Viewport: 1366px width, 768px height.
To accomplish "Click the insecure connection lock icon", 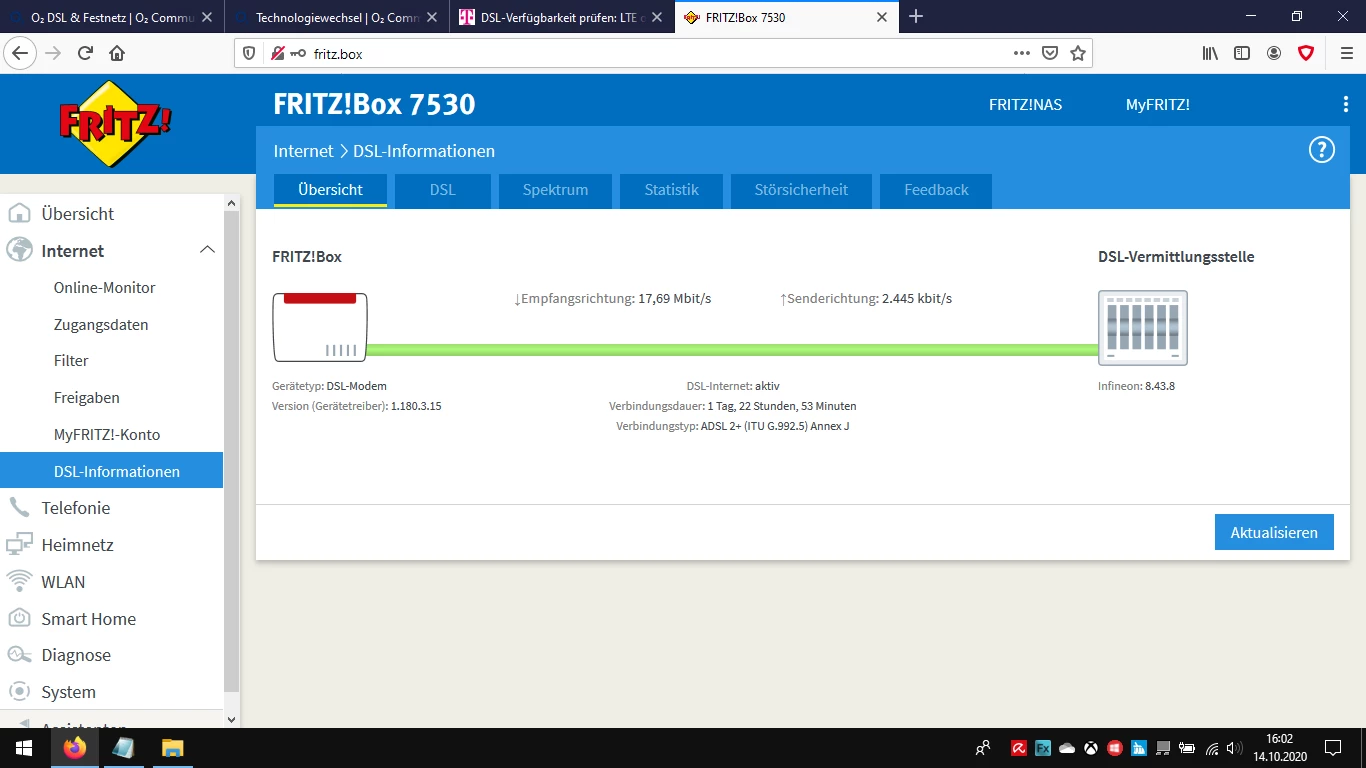I will click(277, 53).
